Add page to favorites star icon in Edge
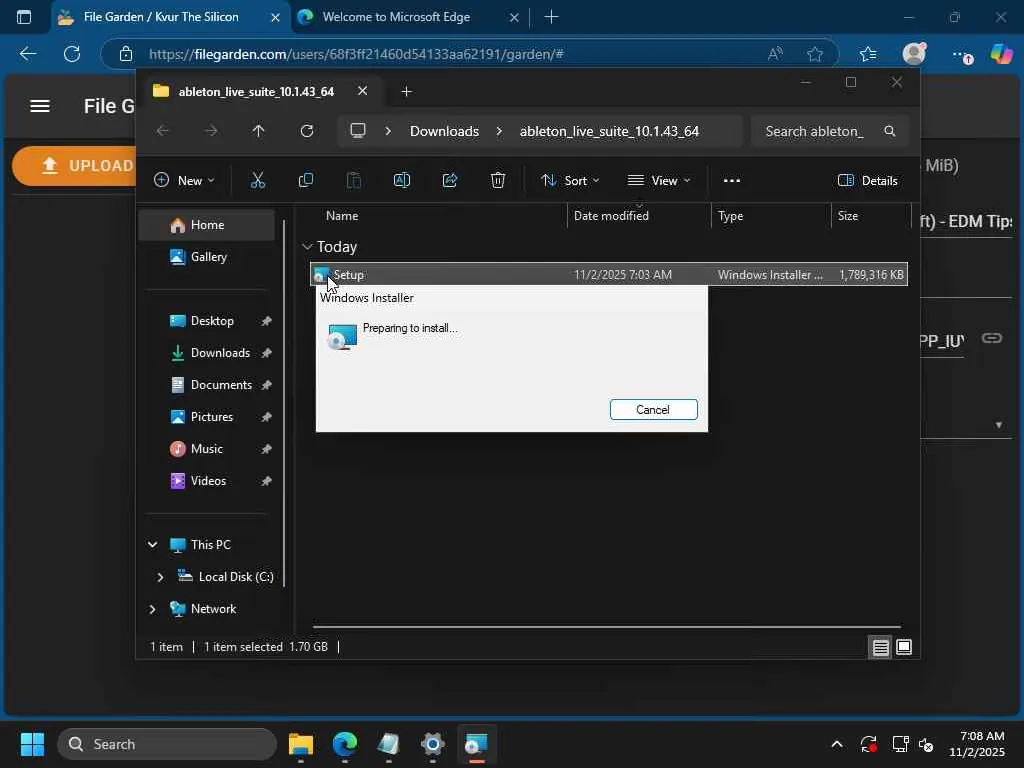Image resolution: width=1024 pixels, height=768 pixels. pyautogui.click(x=814, y=54)
